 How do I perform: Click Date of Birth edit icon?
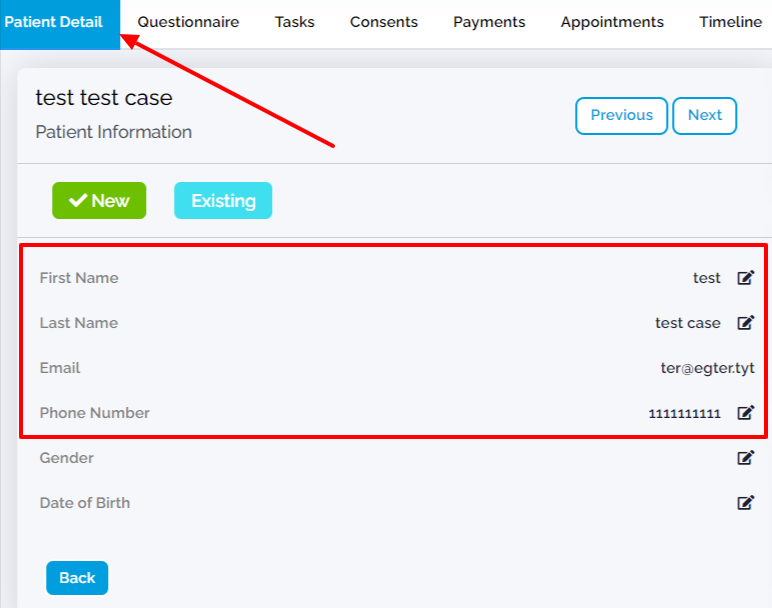745,503
